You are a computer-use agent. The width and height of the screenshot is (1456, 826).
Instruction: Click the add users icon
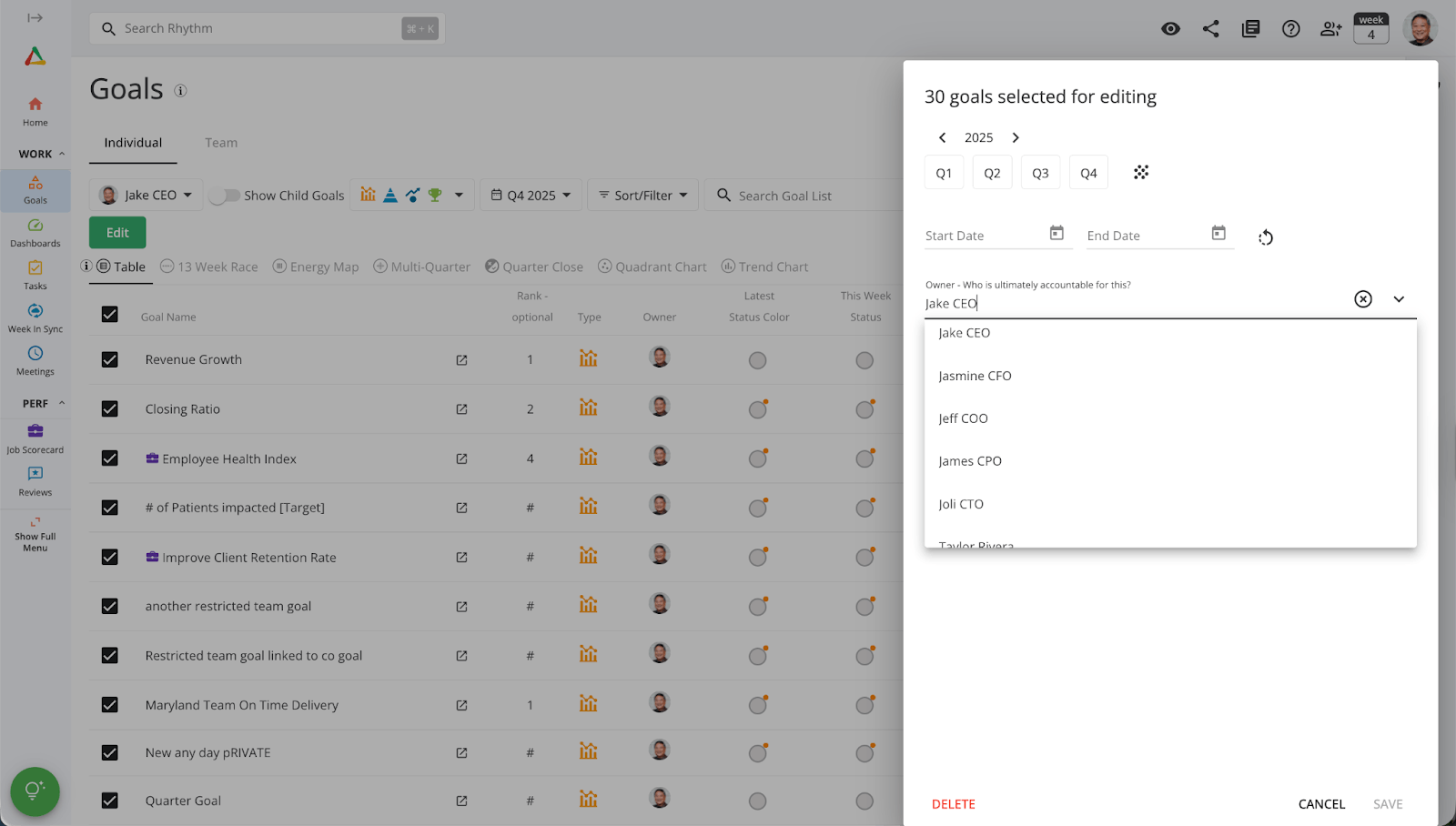point(1330,29)
